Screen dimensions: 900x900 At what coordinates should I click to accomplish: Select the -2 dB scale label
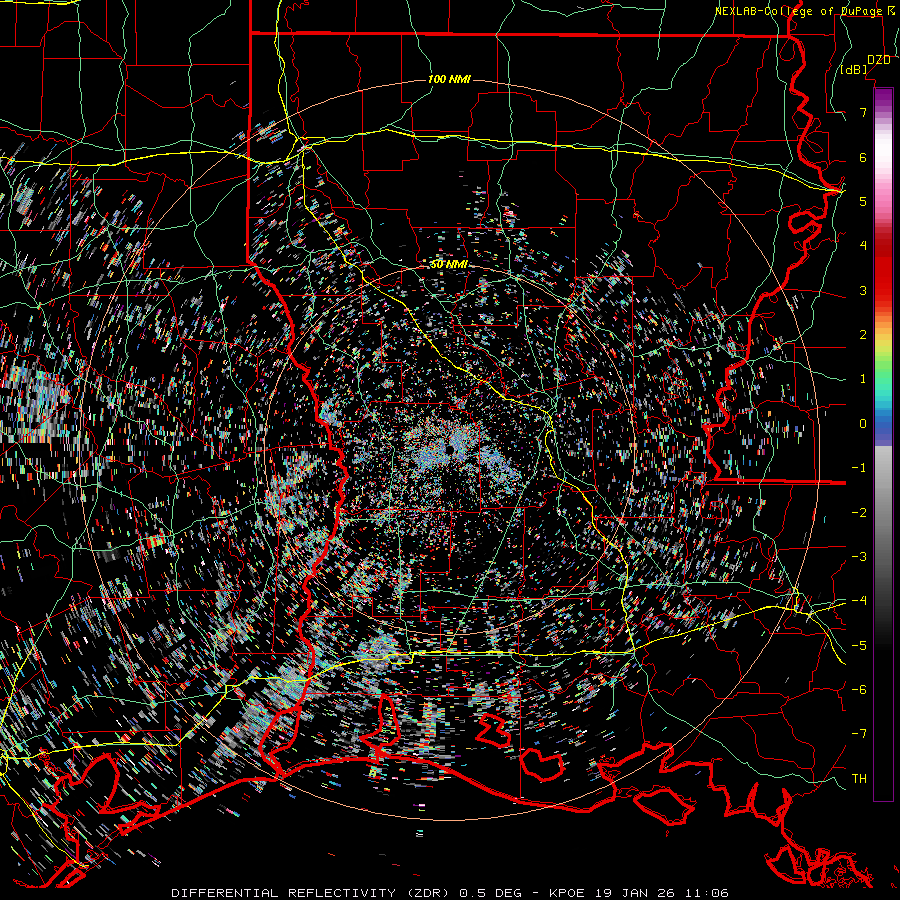859,513
